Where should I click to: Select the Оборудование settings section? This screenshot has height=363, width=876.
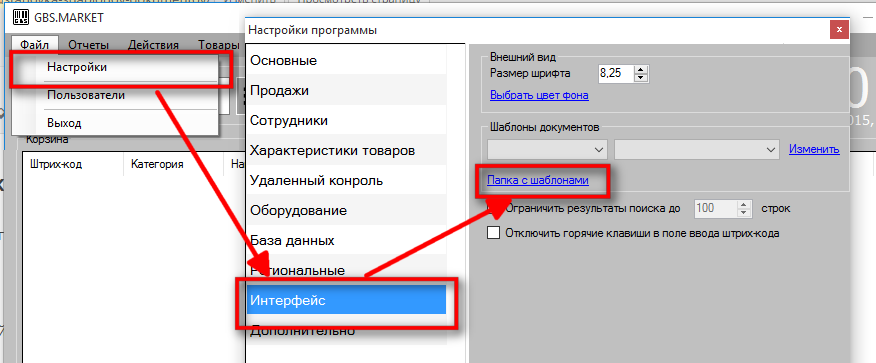point(346,211)
